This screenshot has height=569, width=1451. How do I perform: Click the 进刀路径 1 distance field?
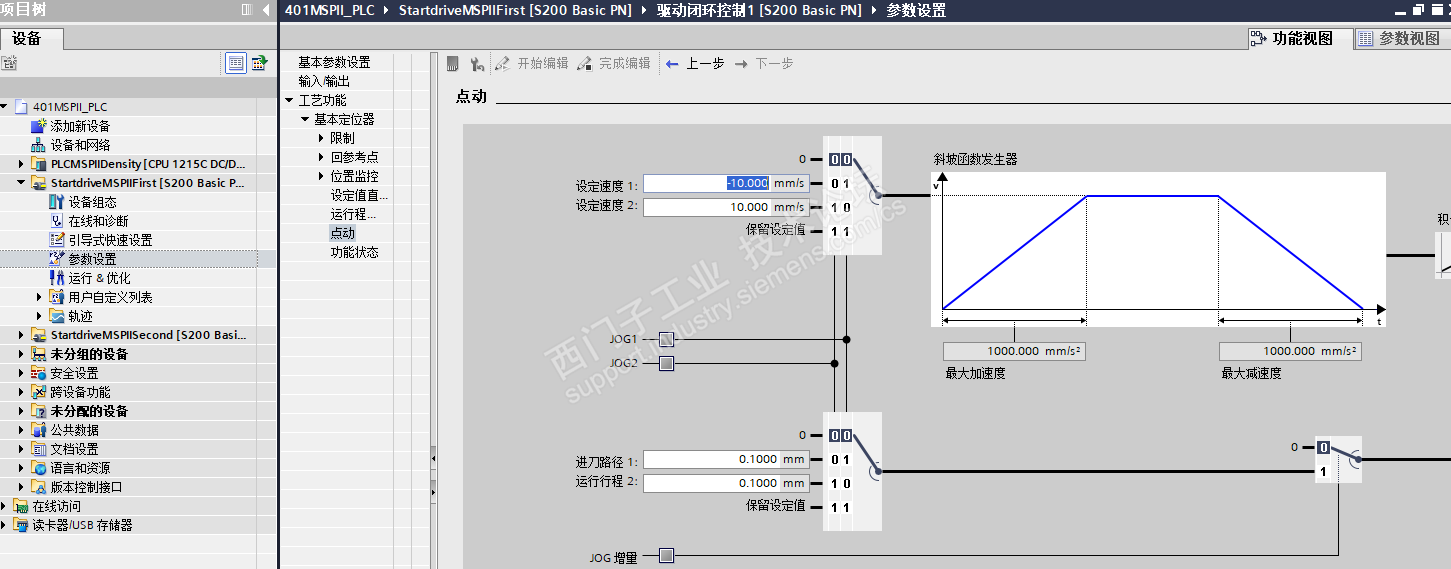726,459
